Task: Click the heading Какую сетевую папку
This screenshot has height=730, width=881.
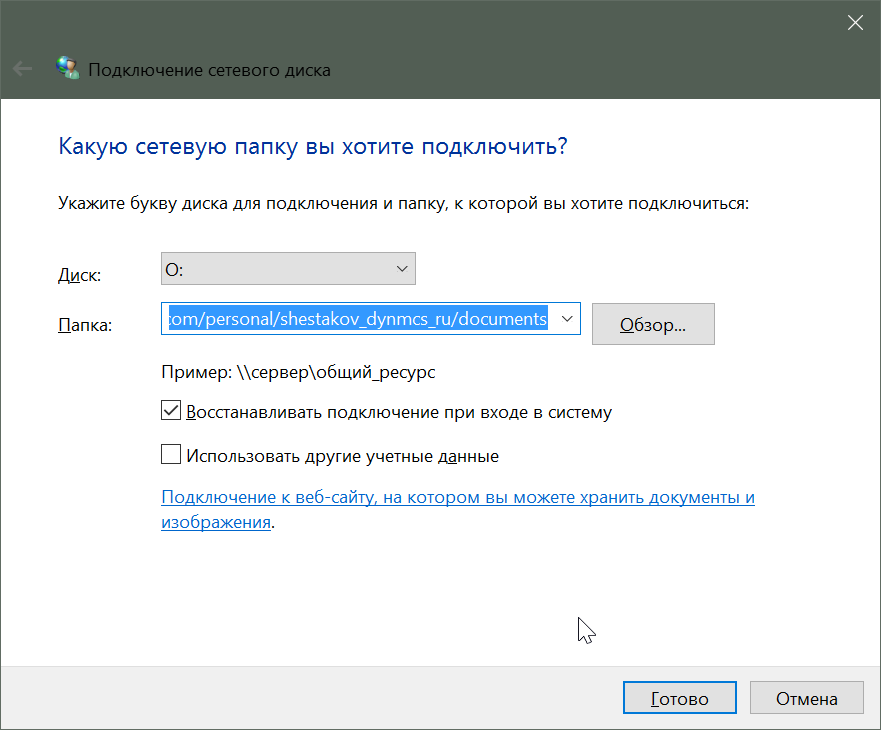Action: click(x=313, y=146)
